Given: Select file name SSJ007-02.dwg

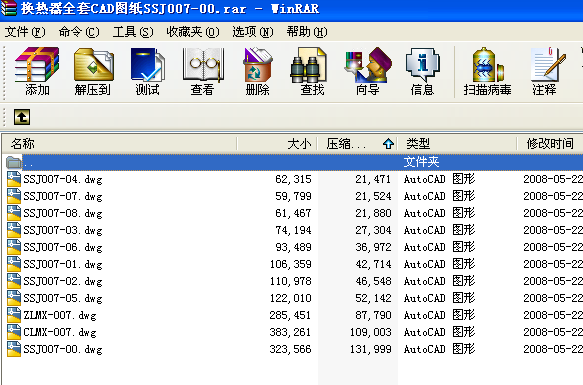Looking at the screenshot, I should click(x=63, y=281).
